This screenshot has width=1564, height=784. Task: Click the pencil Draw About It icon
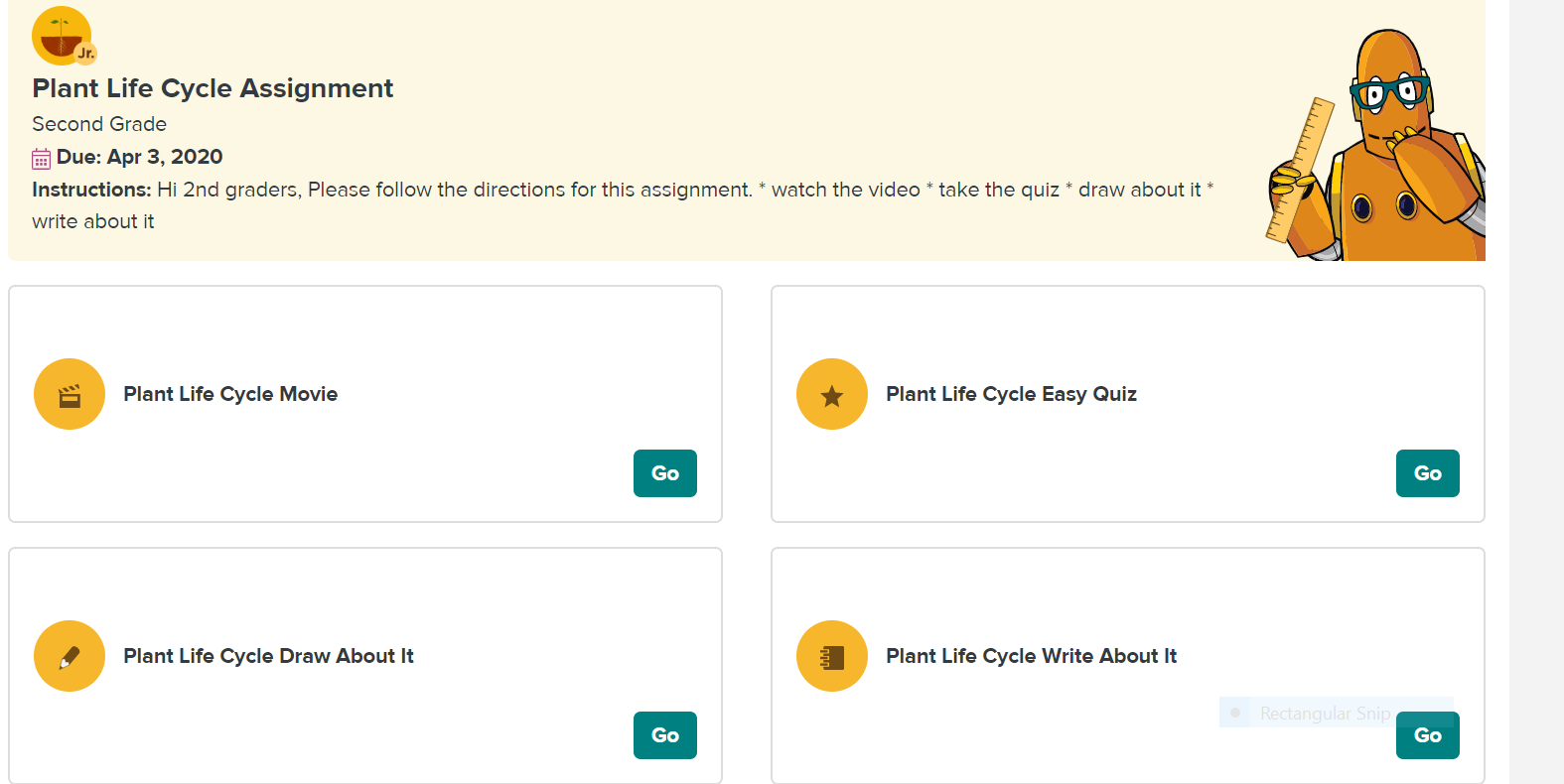point(70,656)
